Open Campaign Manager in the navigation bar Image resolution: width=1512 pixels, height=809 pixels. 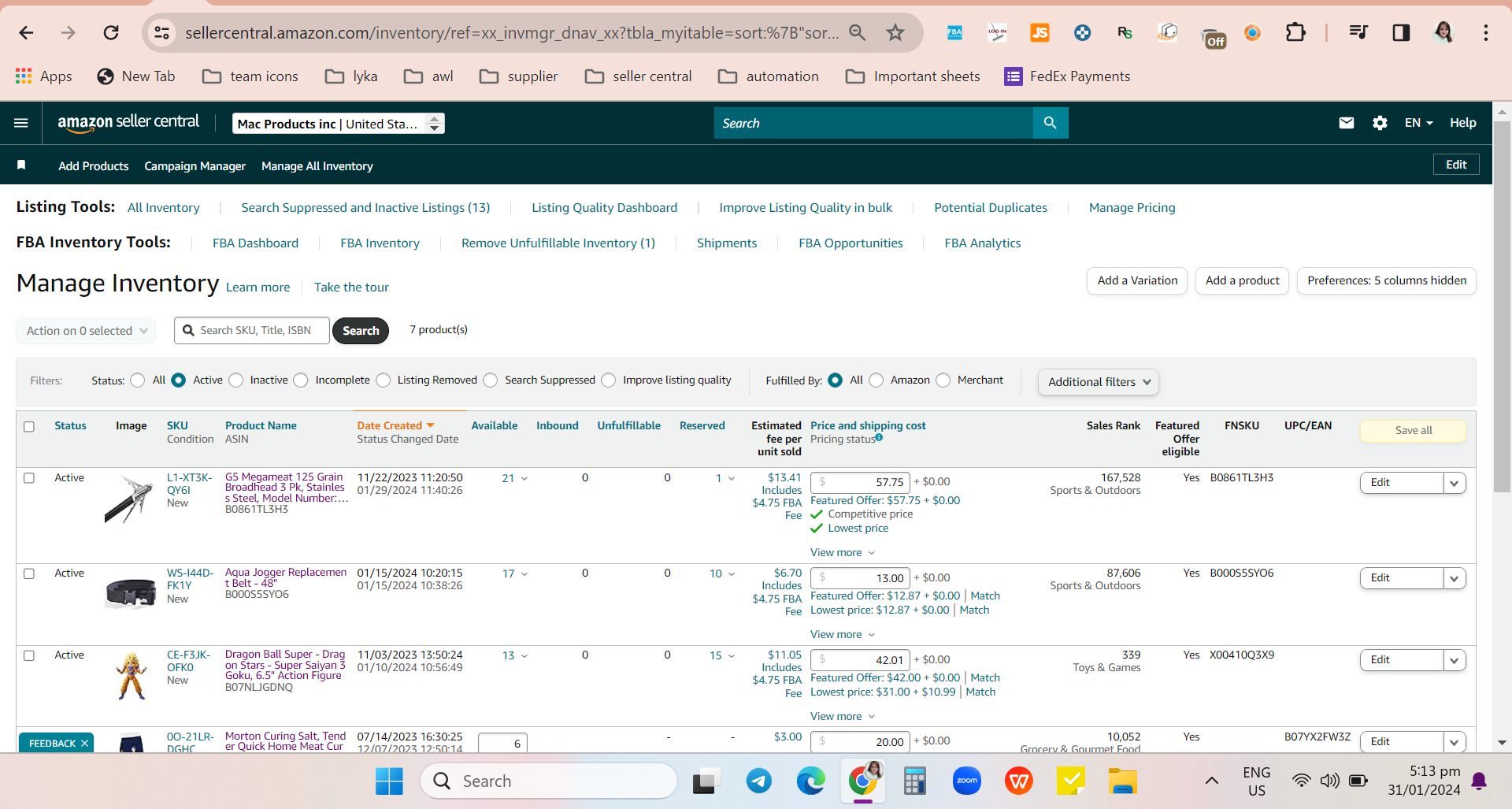(x=195, y=166)
